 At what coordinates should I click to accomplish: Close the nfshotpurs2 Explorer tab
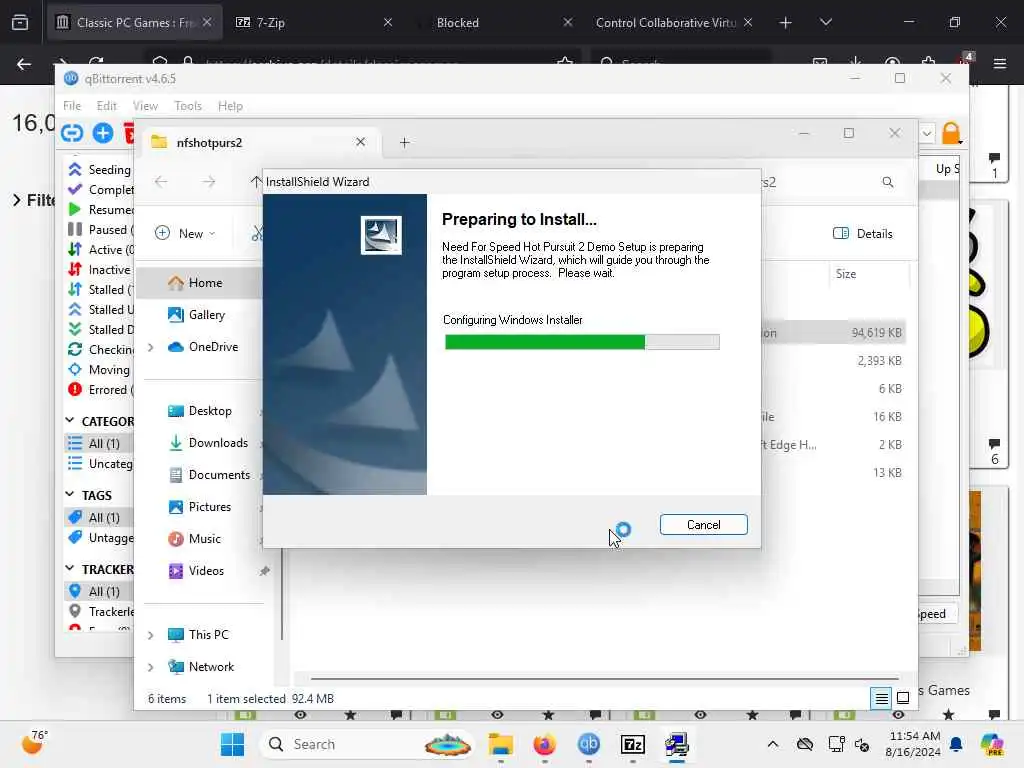click(360, 142)
